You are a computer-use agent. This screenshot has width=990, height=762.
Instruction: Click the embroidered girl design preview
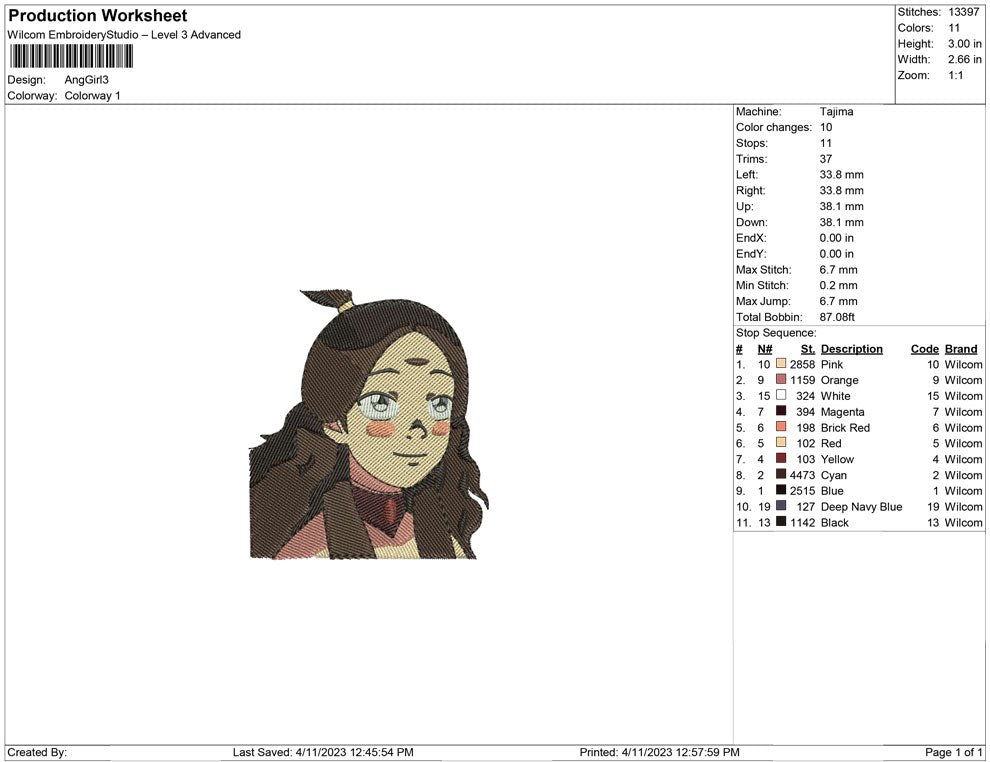[369, 424]
